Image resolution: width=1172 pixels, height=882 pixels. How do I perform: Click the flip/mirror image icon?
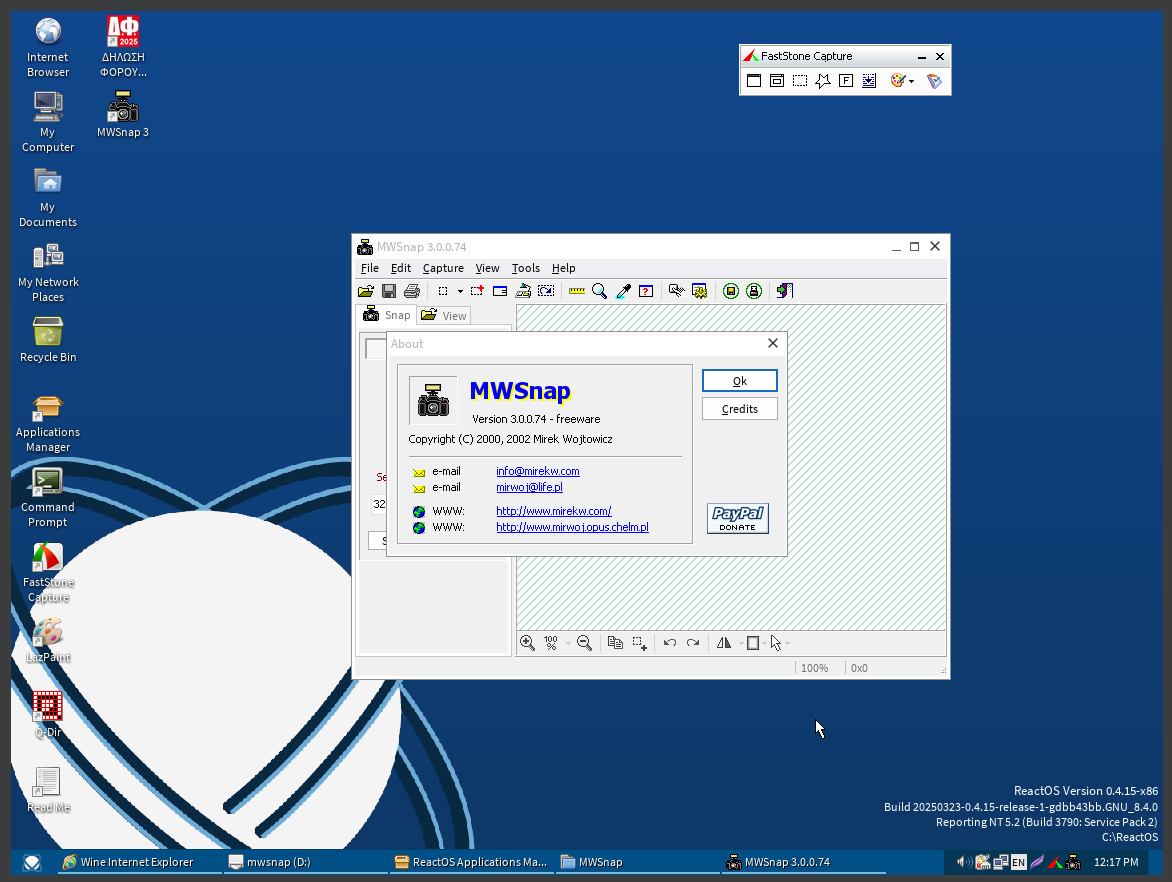(x=724, y=643)
